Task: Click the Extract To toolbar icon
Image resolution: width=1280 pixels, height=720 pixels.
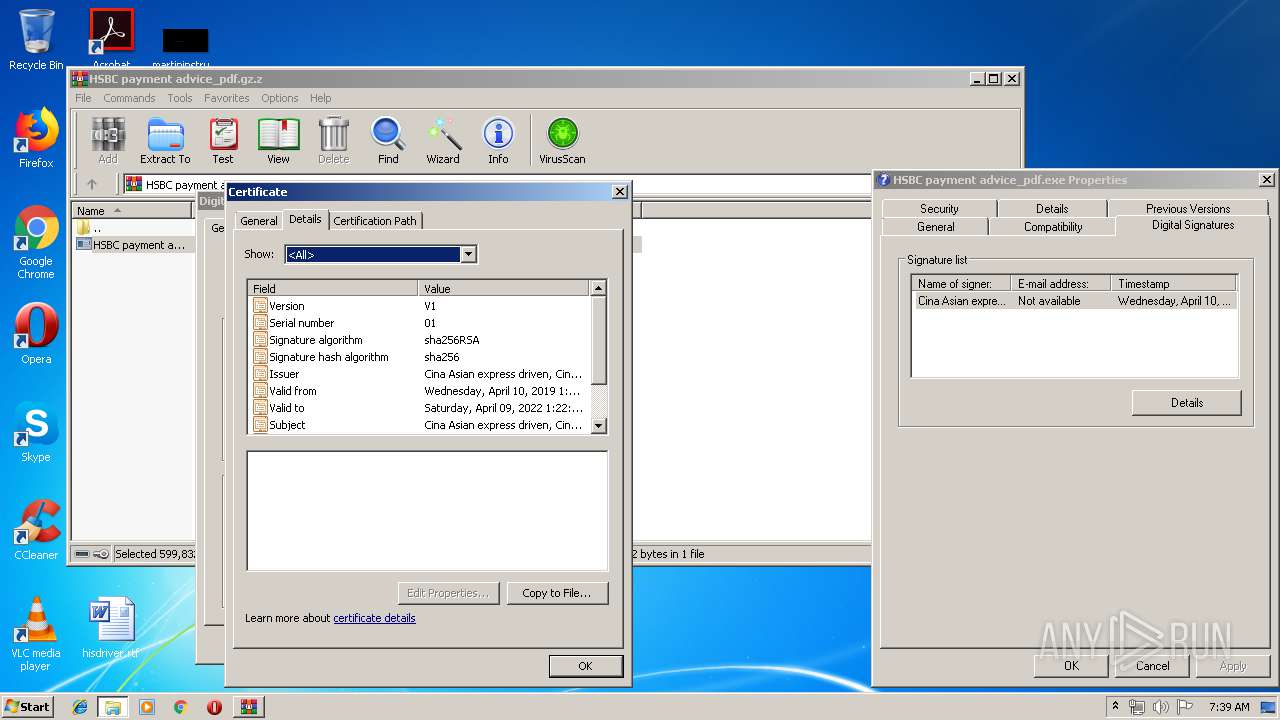Action: click(x=165, y=140)
